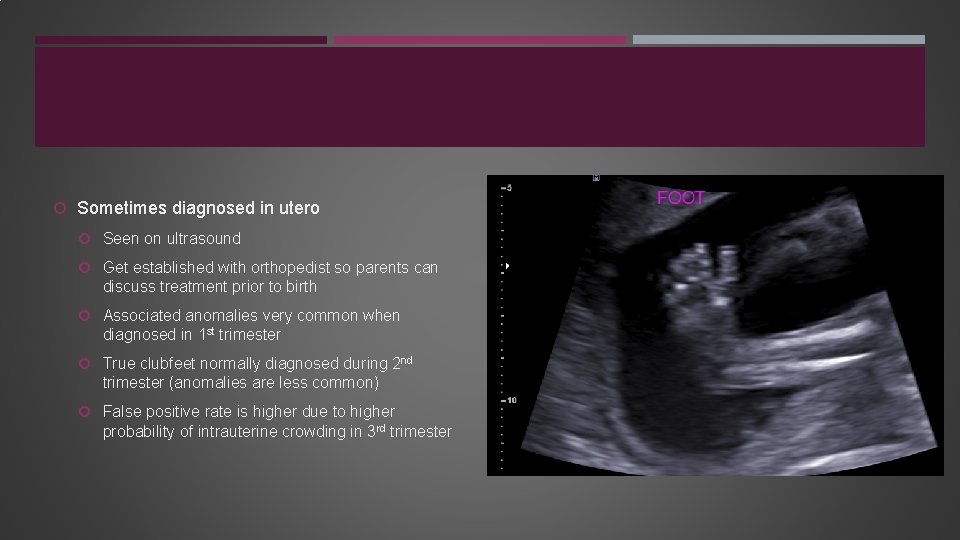Click the white focus arrow marker on ultrasound scale
The height and width of the screenshot is (540, 960).
pos(507,266)
